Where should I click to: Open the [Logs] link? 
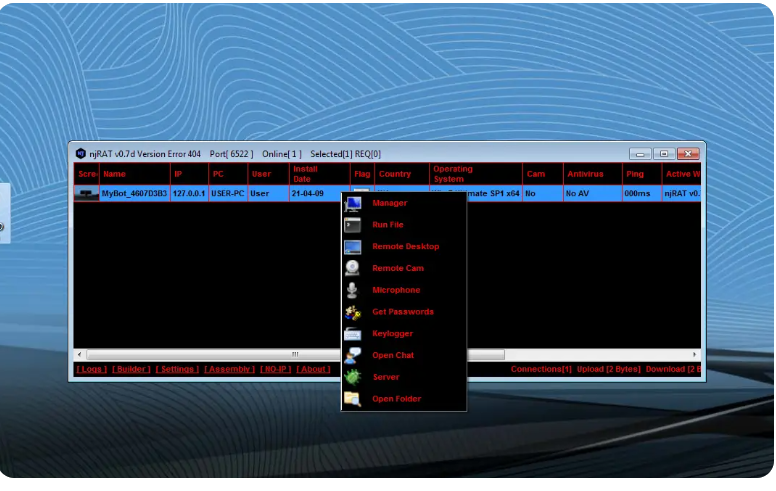(92, 369)
